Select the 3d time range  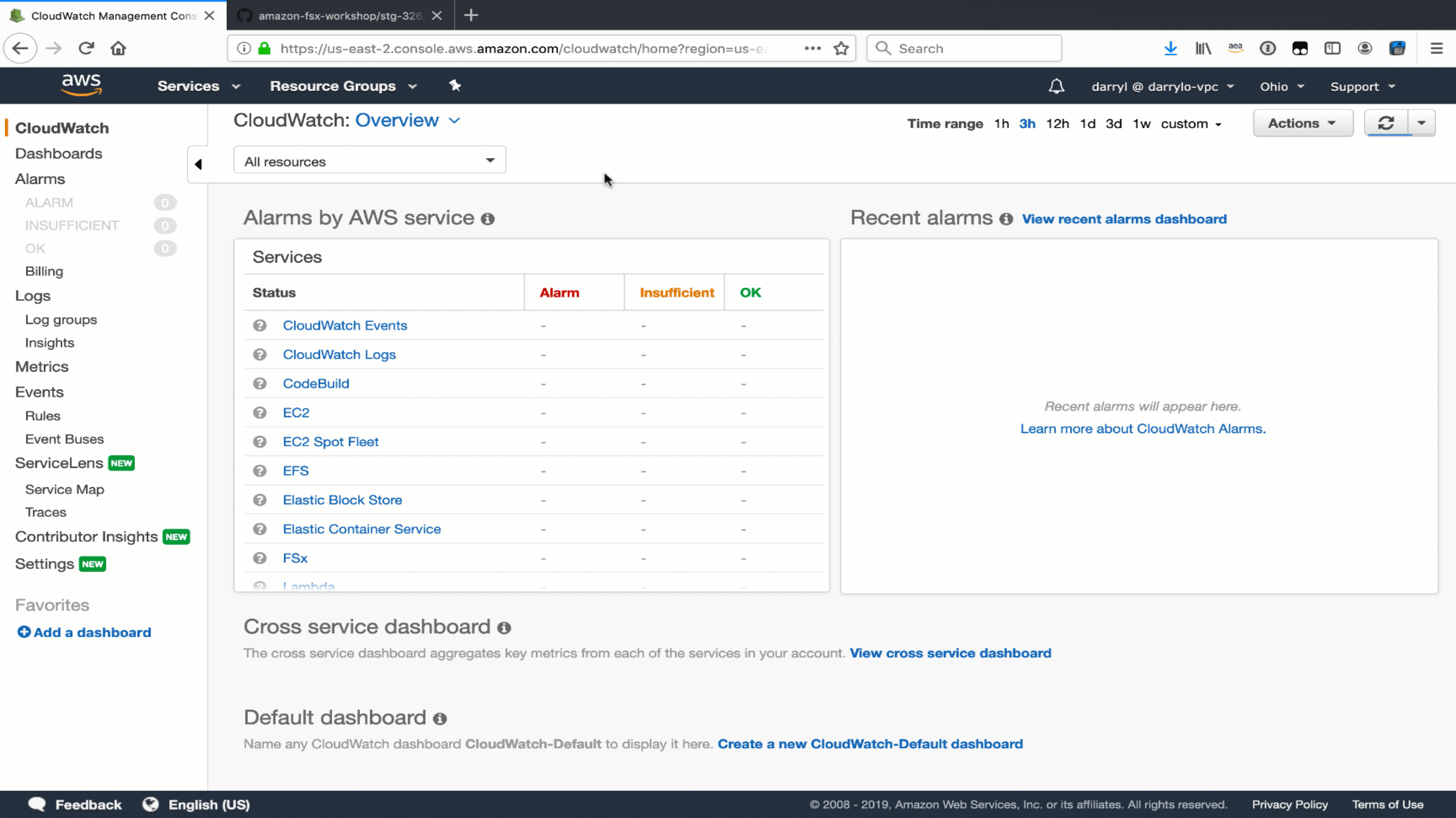[1114, 124]
